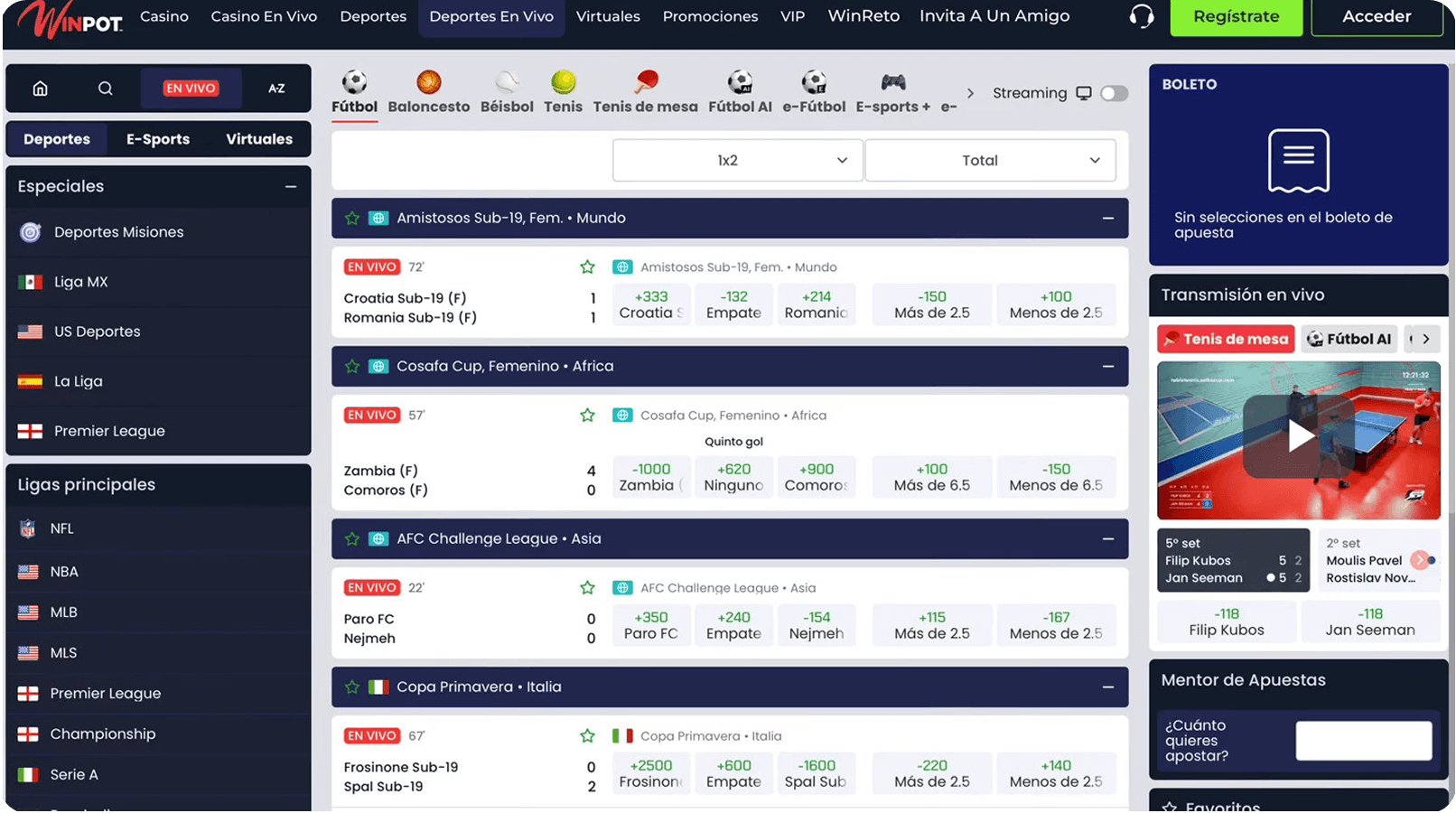Select the e-Fútbol sport icon

click(x=815, y=82)
